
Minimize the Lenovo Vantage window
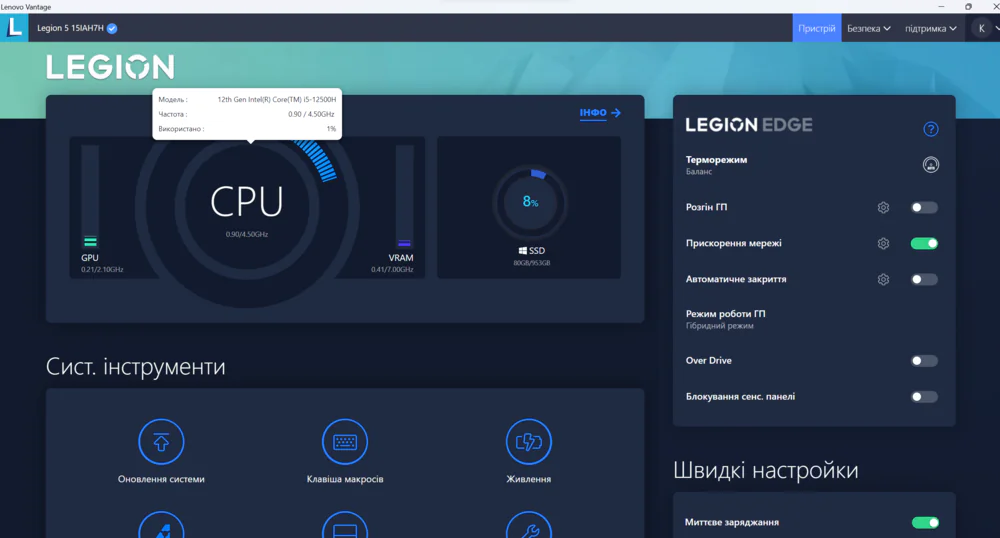(x=941, y=6)
